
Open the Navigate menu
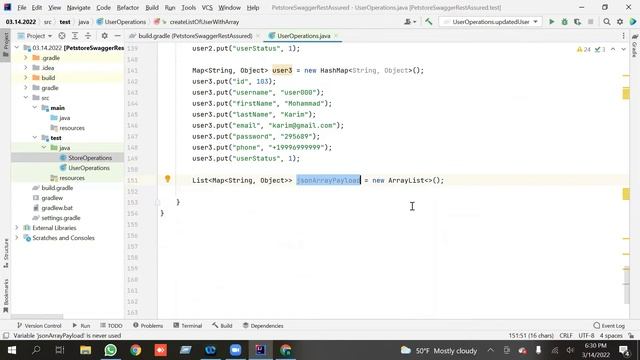coord(78,7)
